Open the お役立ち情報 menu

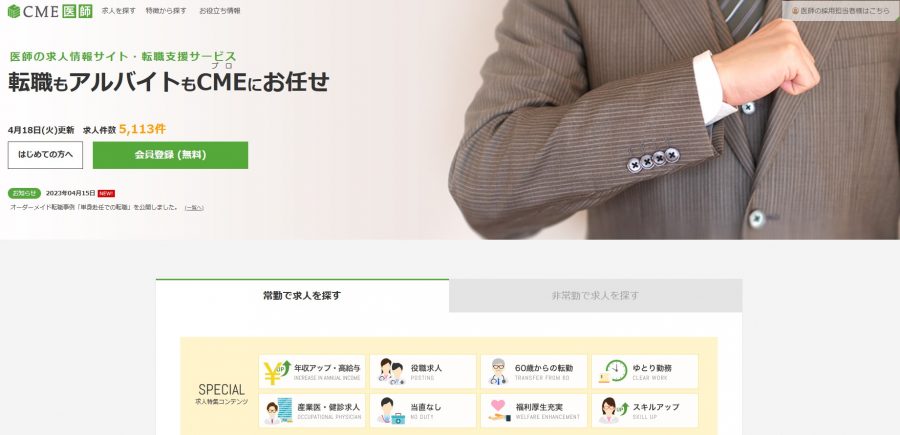[x=220, y=11]
